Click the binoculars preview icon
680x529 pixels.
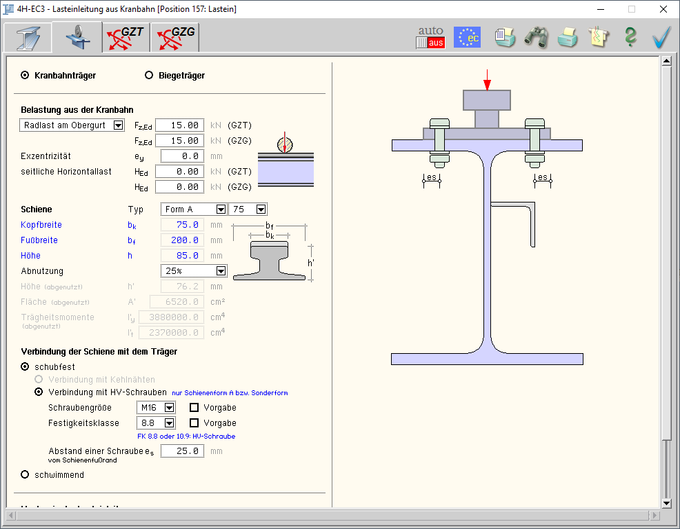pyautogui.click(x=537, y=37)
